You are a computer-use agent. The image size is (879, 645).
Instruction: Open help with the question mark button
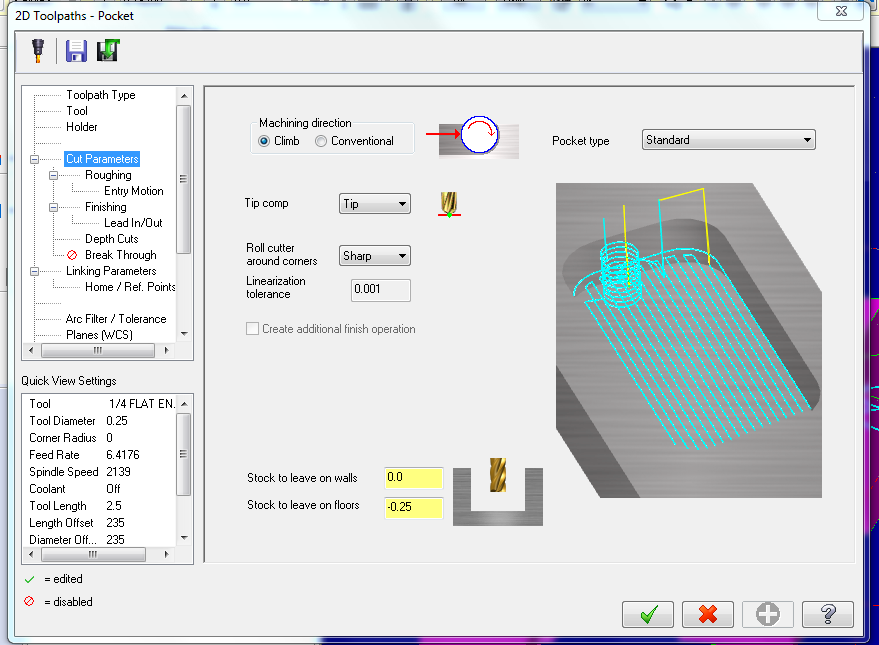click(x=827, y=614)
